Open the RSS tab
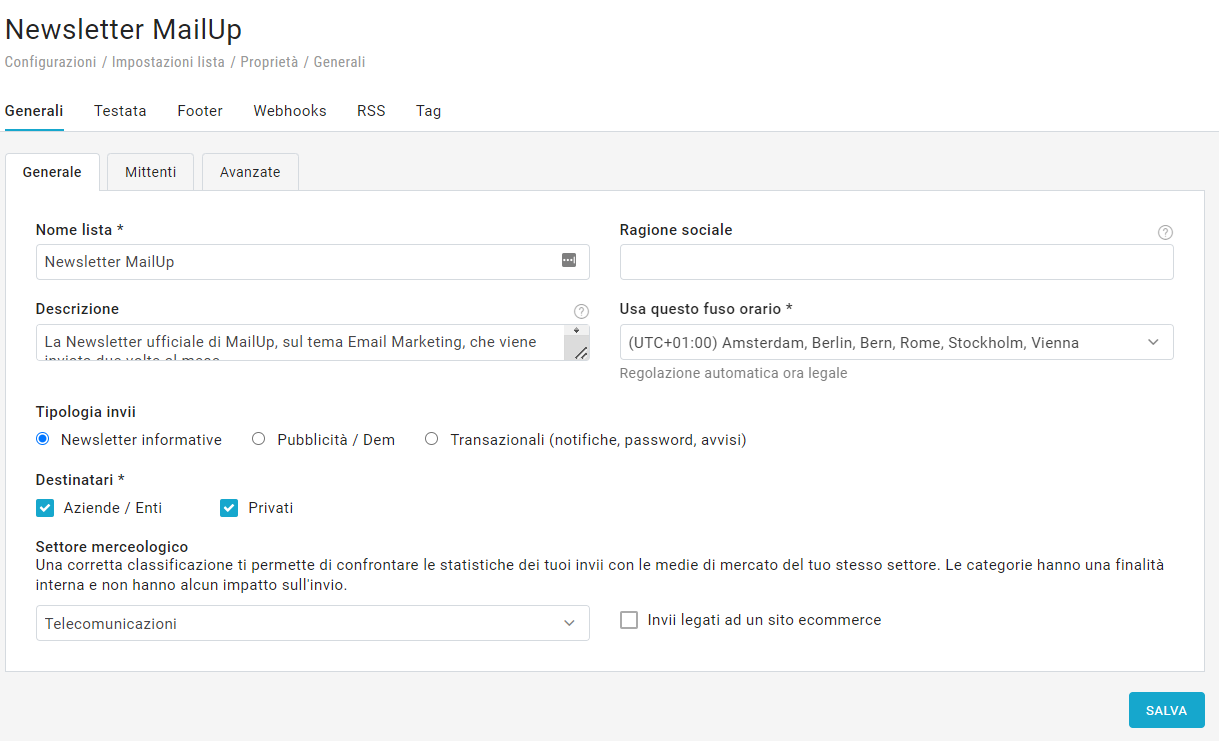Viewport: 1219px width, 741px height. point(371,111)
